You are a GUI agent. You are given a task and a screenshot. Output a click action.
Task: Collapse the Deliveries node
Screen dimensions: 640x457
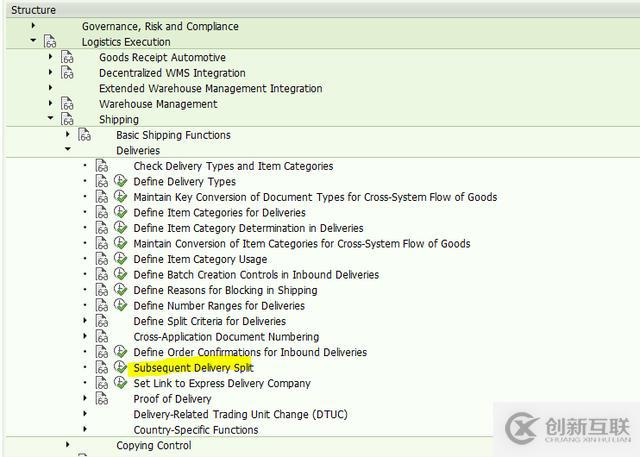pos(67,149)
